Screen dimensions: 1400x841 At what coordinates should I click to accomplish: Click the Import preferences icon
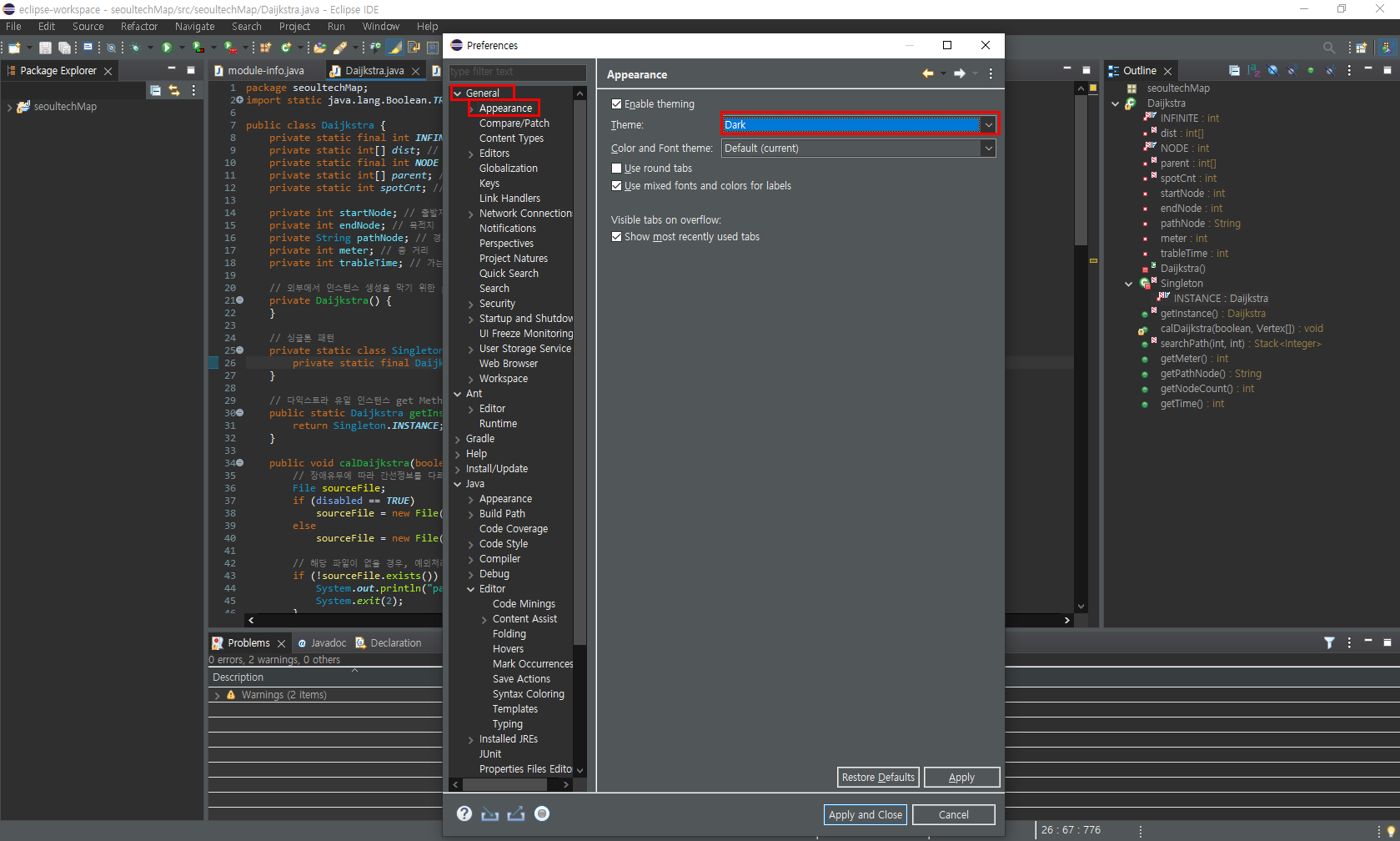coord(490,813)
